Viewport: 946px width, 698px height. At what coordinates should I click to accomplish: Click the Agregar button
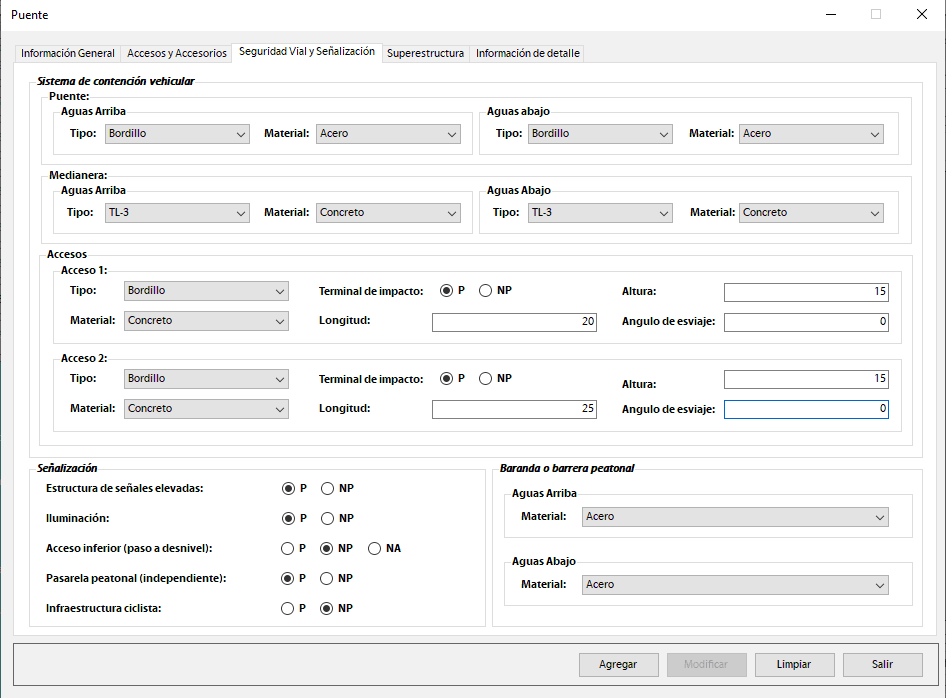[618, 665]
